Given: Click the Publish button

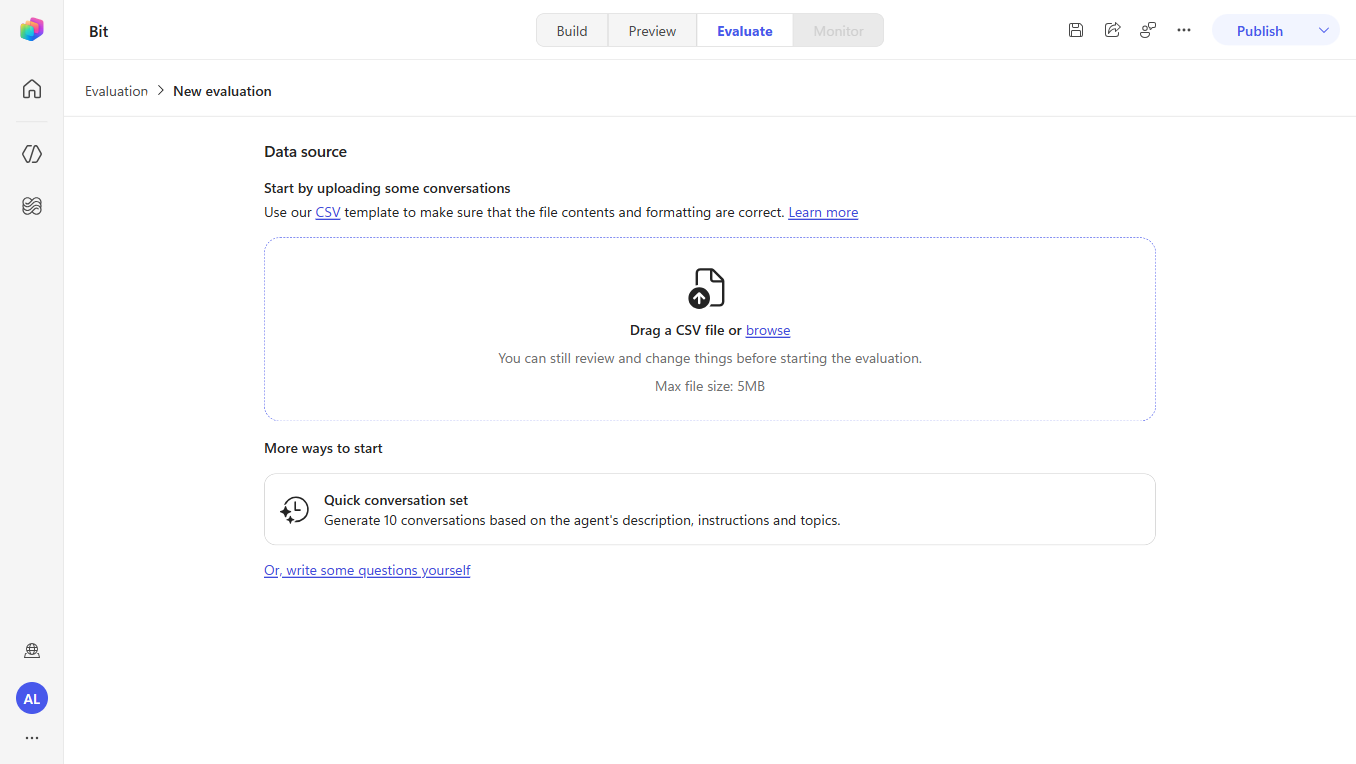Looking at the screenshot, I should pos(1260,31).
